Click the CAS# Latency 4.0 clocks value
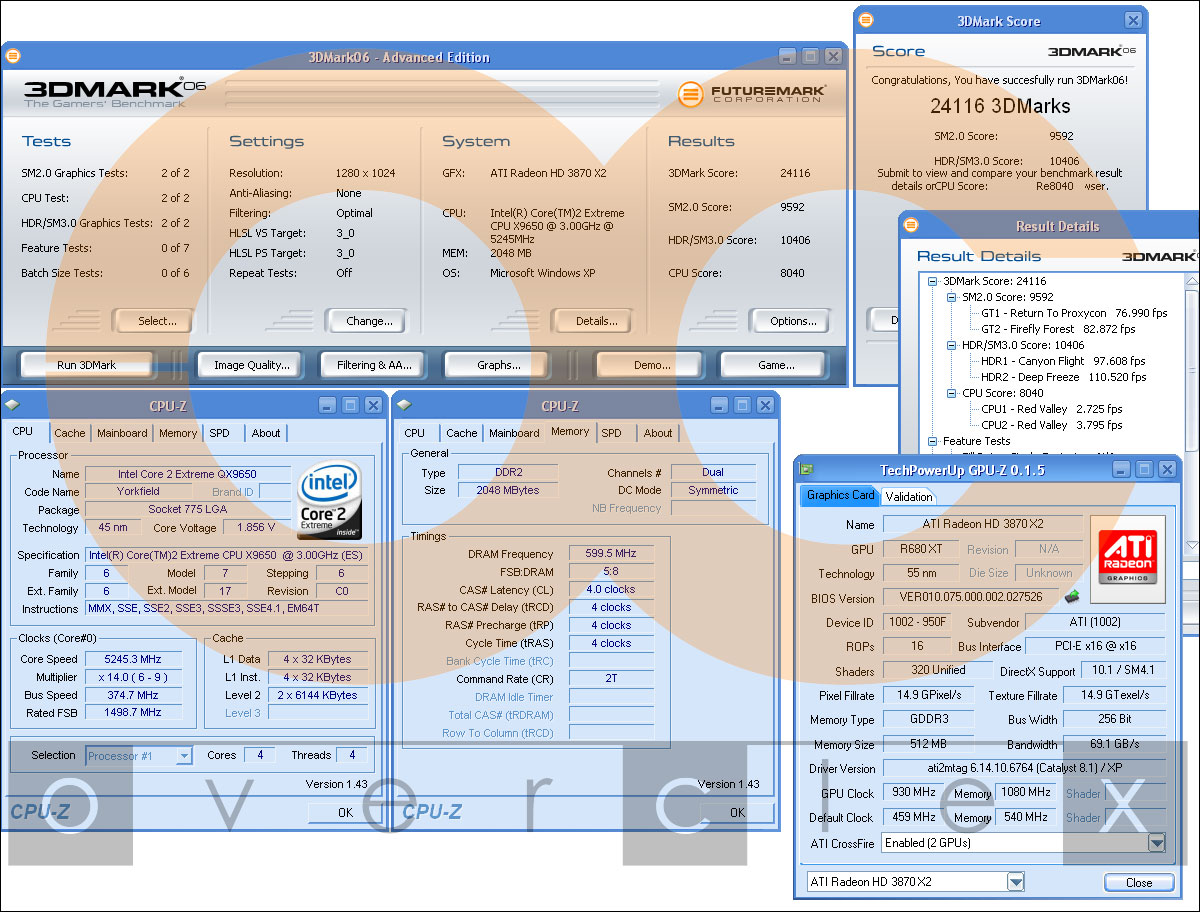1200x912 pixels. [x=612, y=589]
